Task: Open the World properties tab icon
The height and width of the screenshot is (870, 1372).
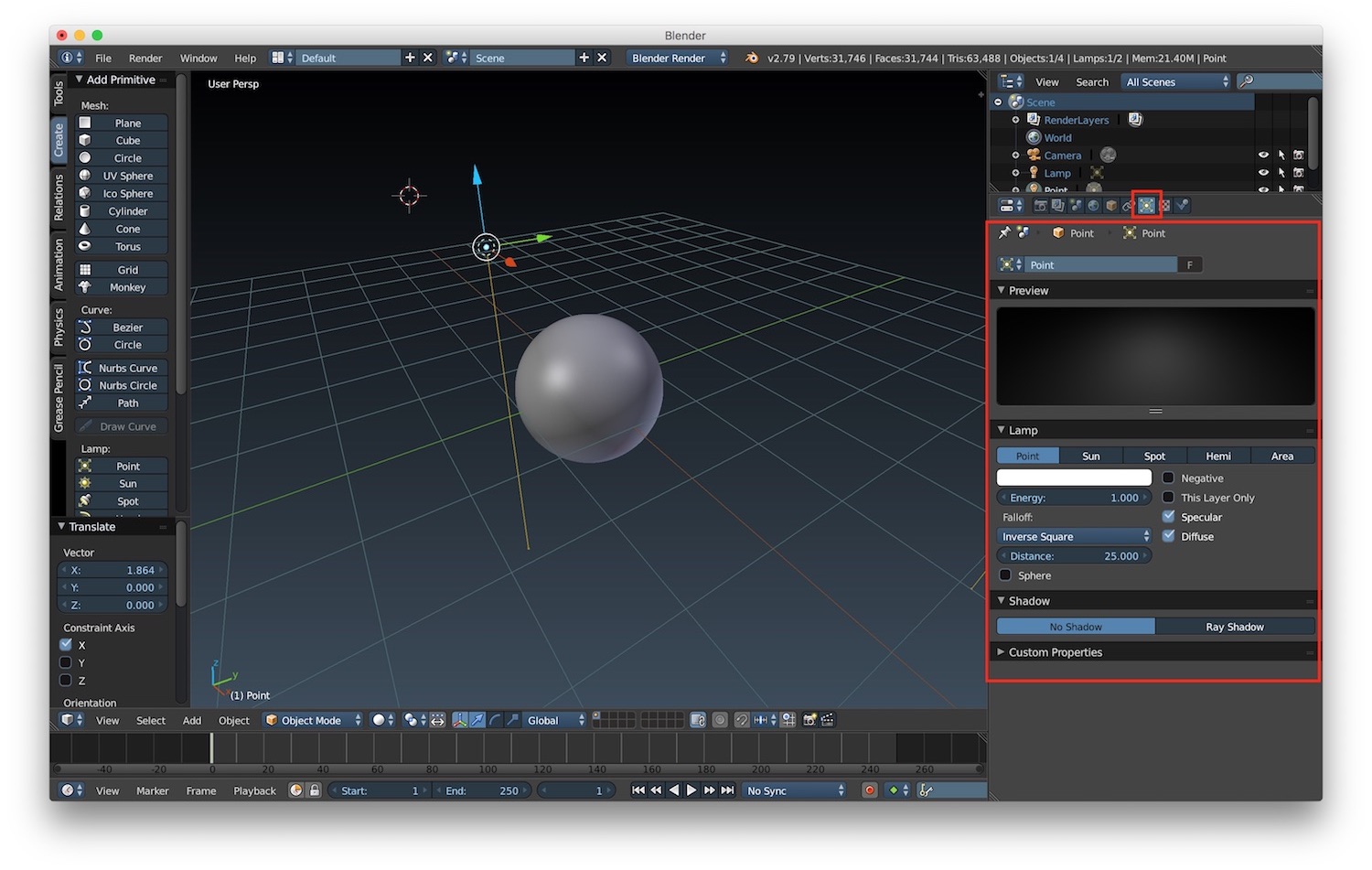Action: [x=1093, y=206]
